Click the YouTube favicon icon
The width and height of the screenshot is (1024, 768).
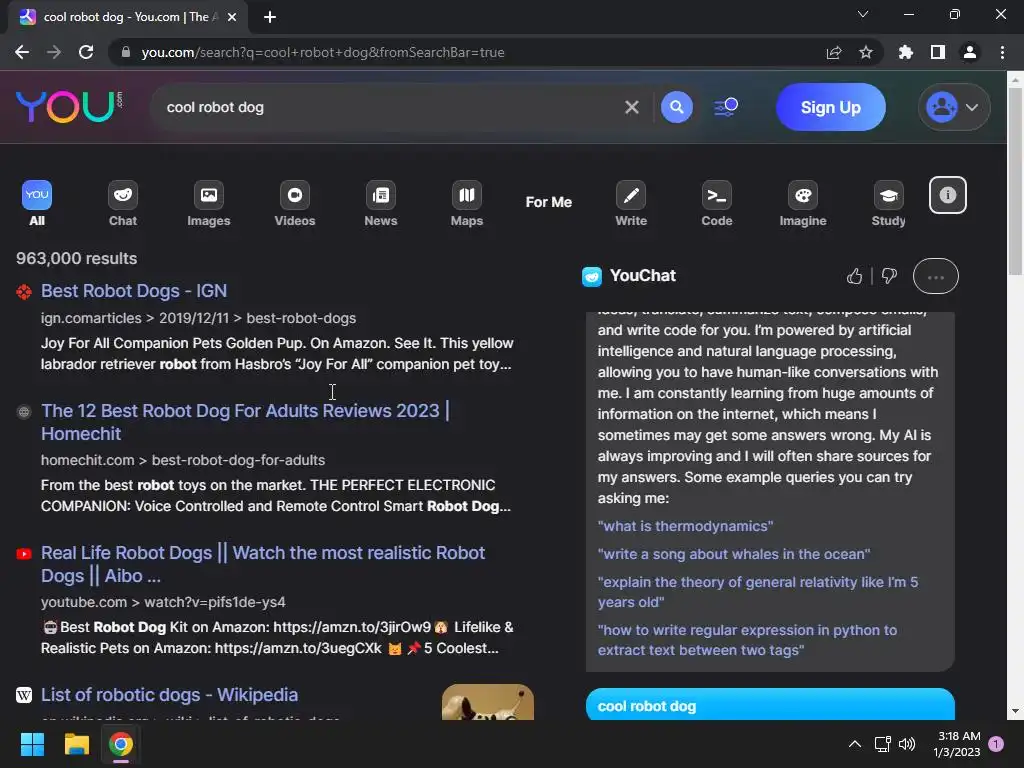click(24, 554)
